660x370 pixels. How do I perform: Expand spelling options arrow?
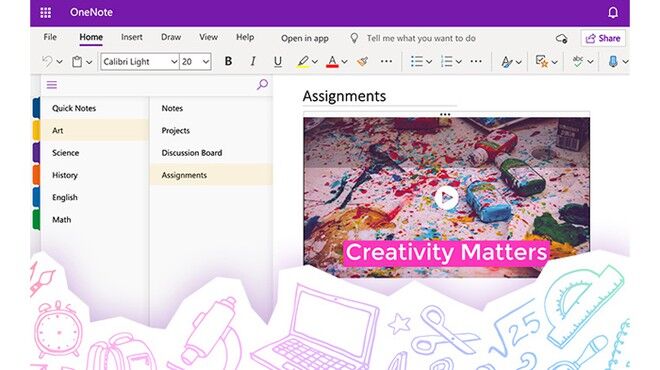tap(590, 62)
